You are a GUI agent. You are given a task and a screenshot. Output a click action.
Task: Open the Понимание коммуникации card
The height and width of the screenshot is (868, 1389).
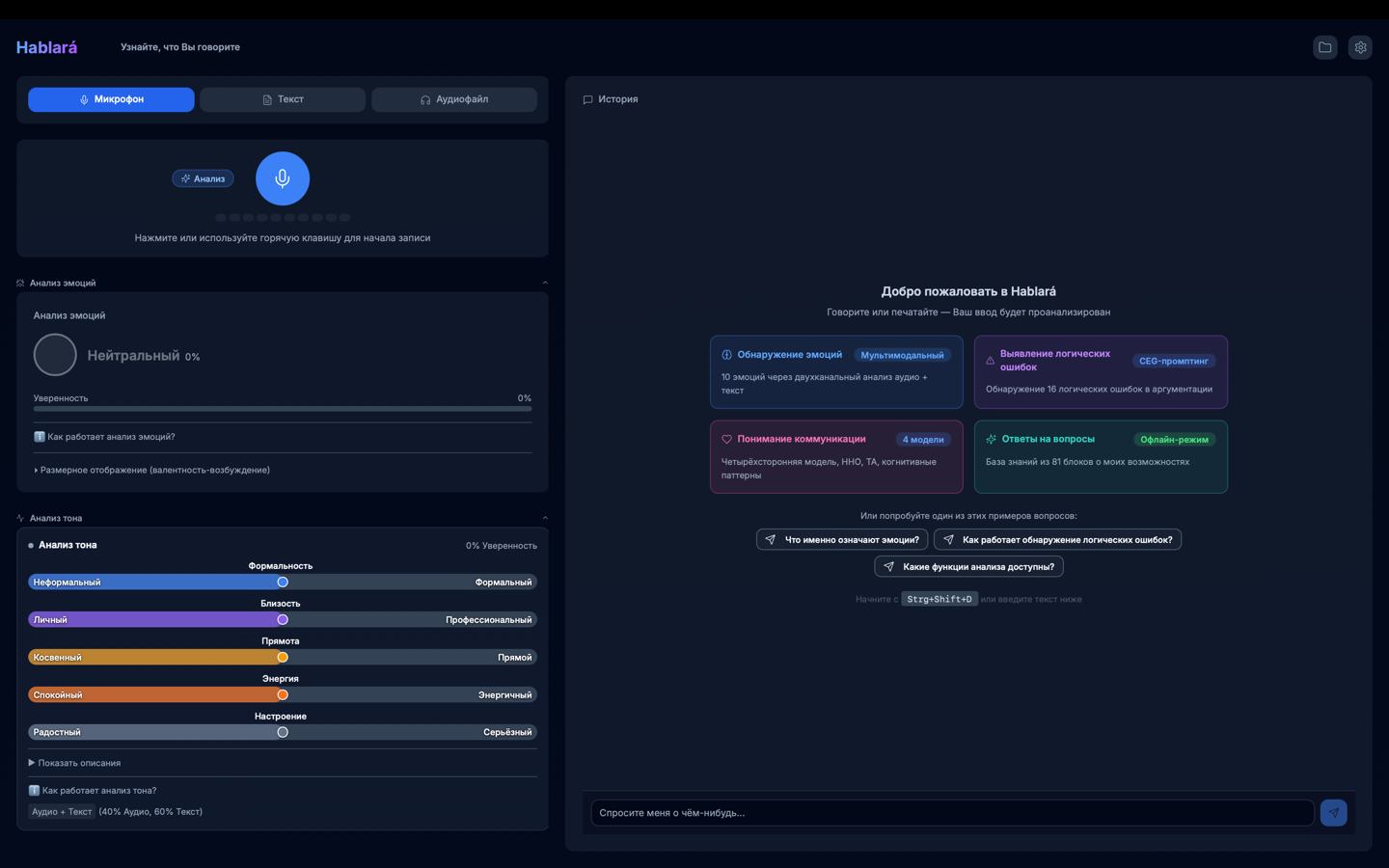coord(836,456)
